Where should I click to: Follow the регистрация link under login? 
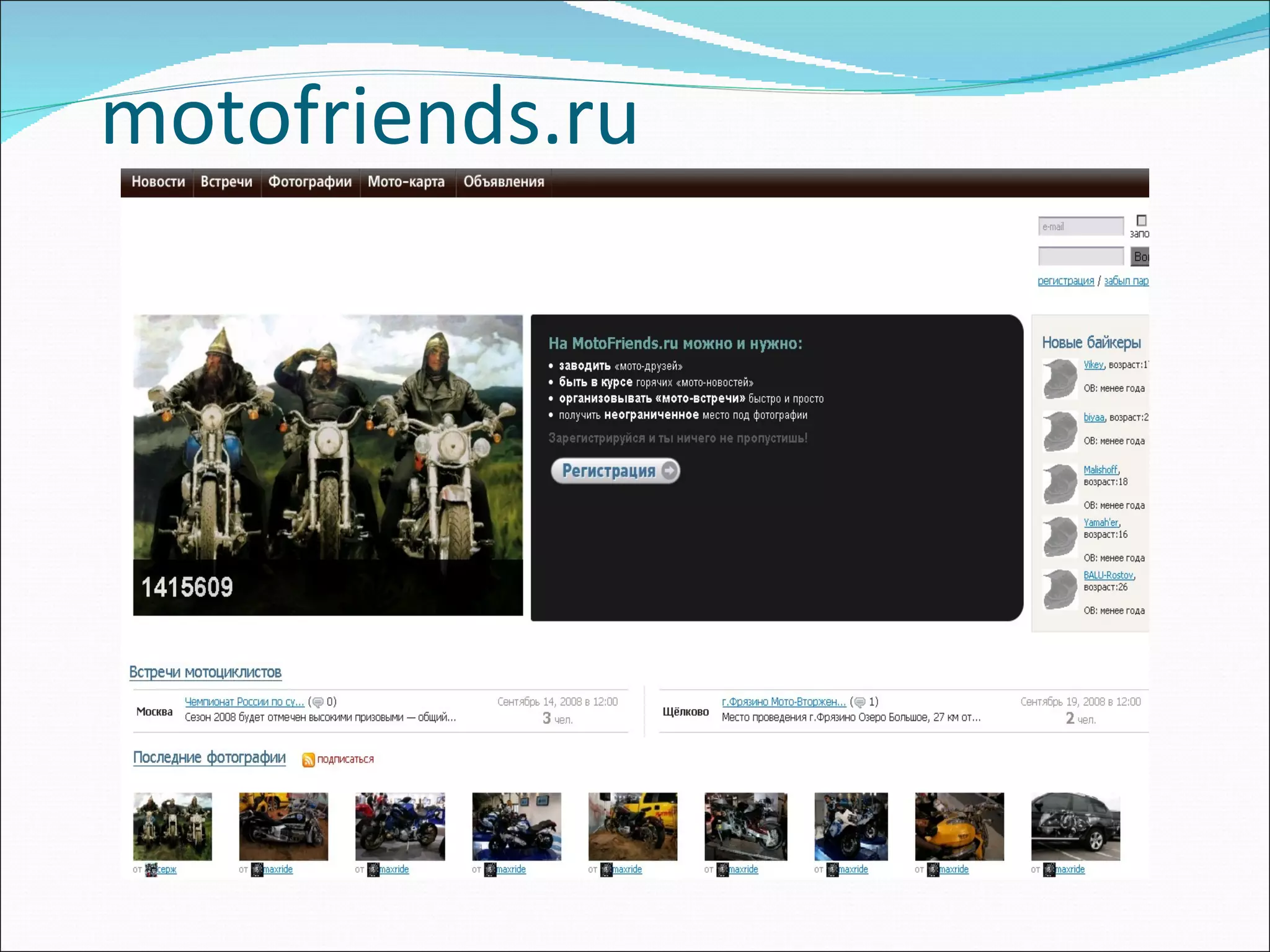pos(1066,281)
